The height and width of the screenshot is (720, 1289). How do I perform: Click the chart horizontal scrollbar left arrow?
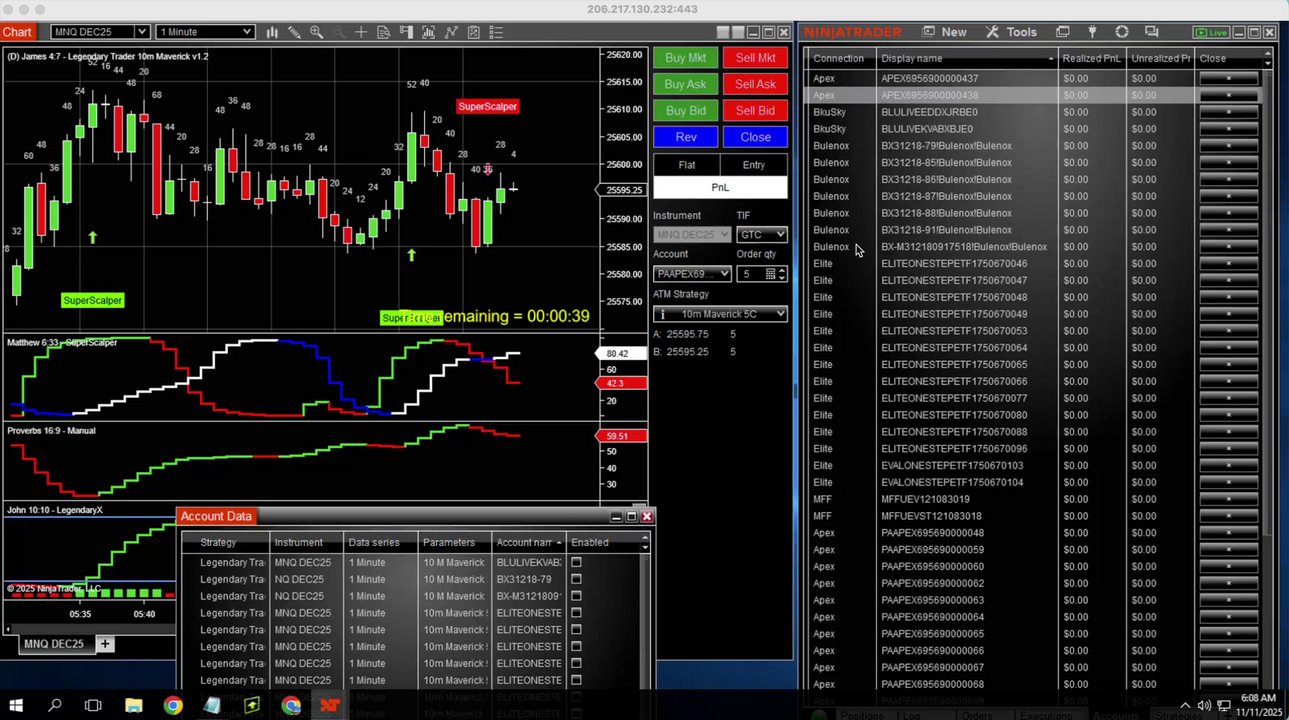pos(8,629)
